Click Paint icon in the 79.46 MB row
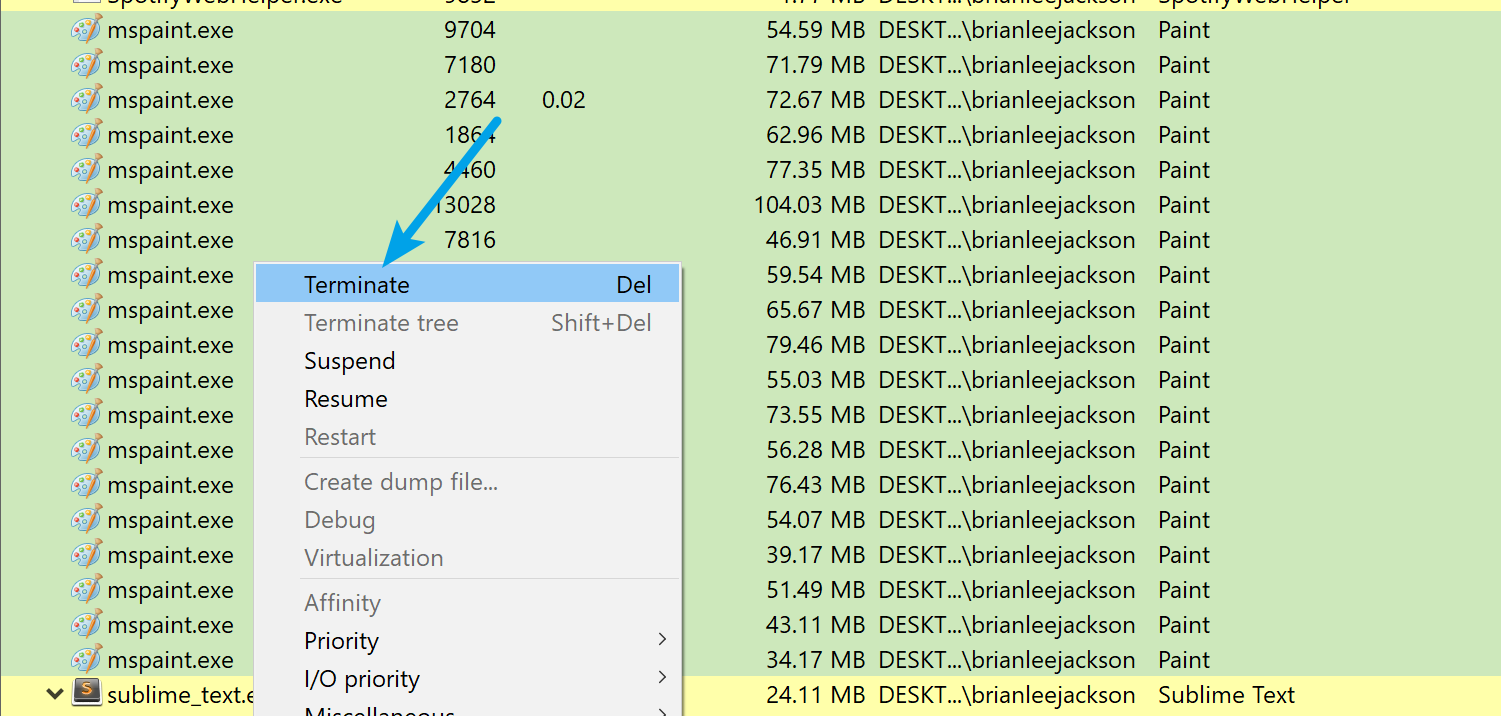This screenshot has width=1501, height=716. (x=87, y=345)
